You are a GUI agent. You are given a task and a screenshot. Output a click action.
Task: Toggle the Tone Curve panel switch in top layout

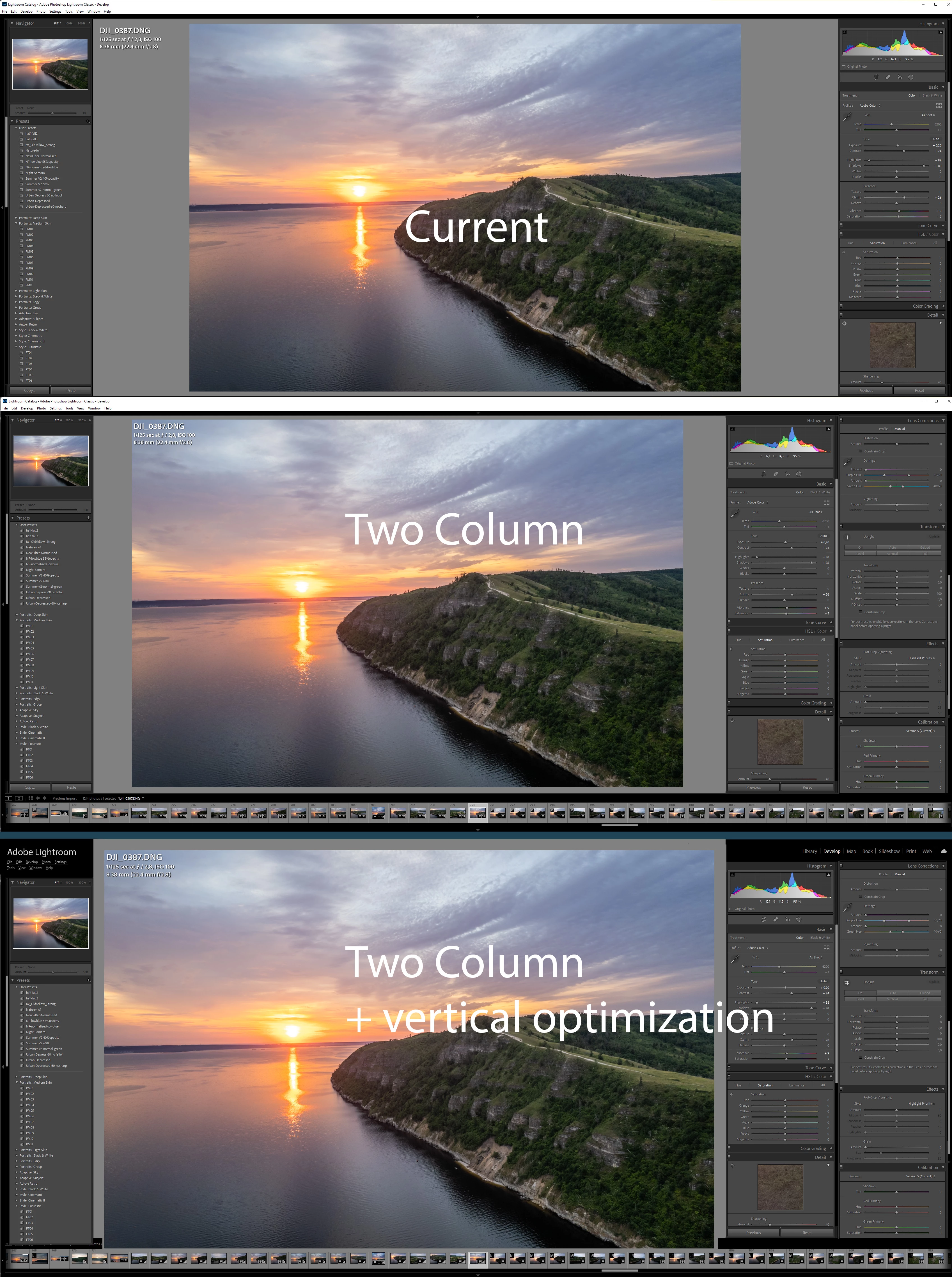(841, 225)
